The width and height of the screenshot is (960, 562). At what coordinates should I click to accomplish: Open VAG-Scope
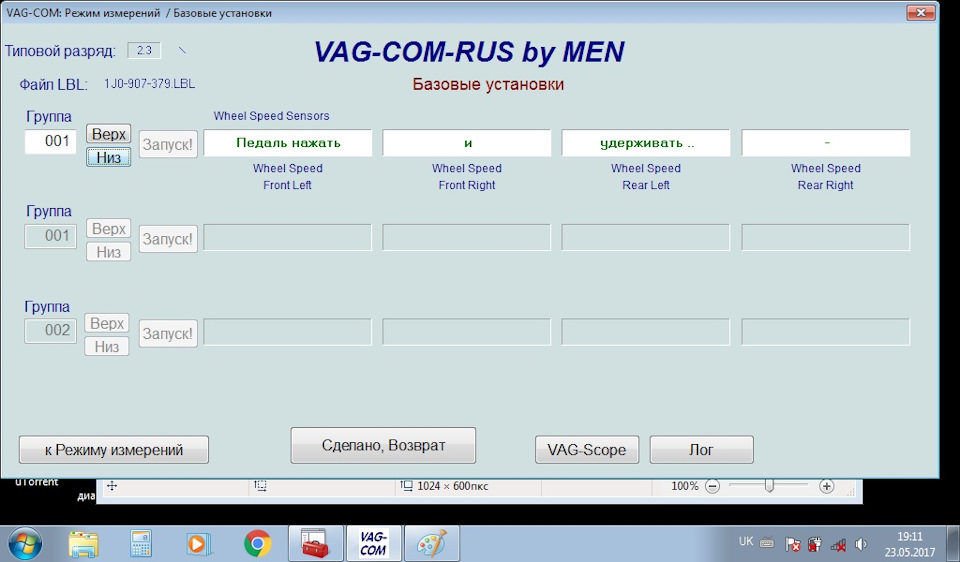point(587,450)
